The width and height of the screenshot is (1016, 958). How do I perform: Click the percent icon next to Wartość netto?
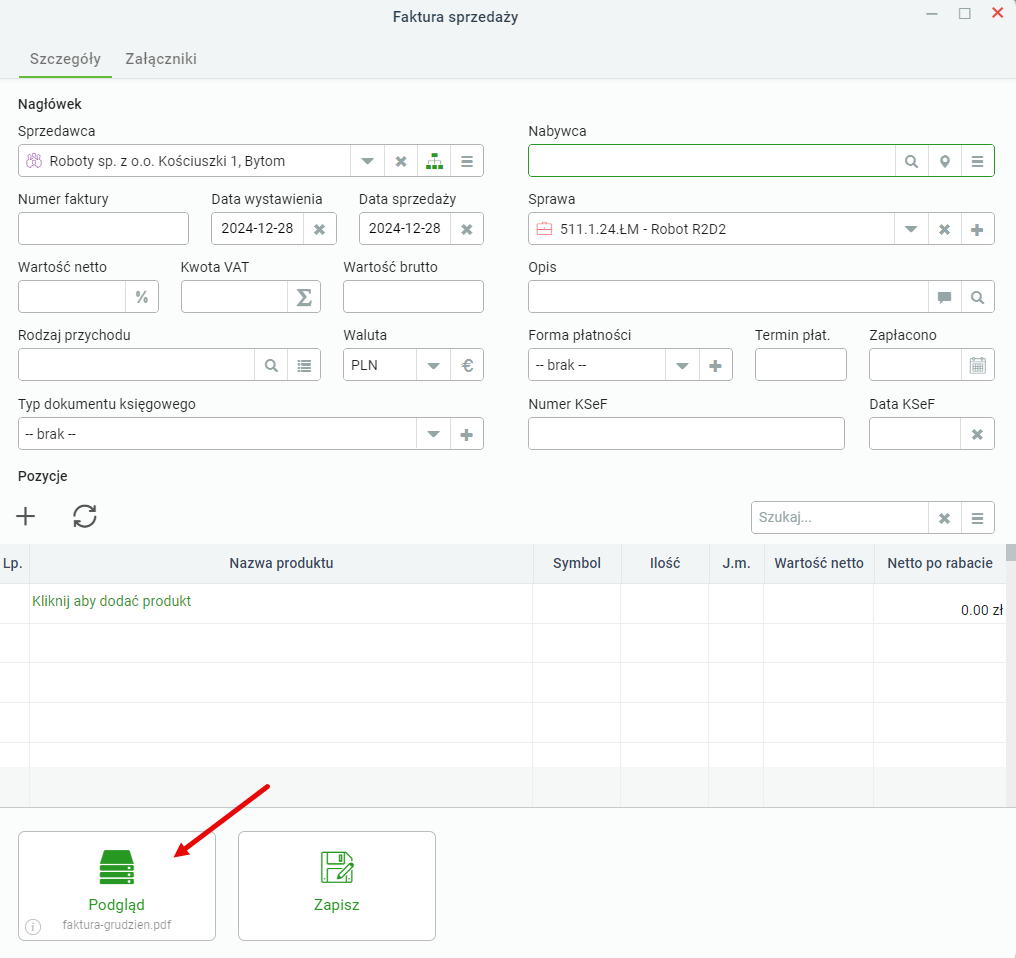(x=142, y=298)
